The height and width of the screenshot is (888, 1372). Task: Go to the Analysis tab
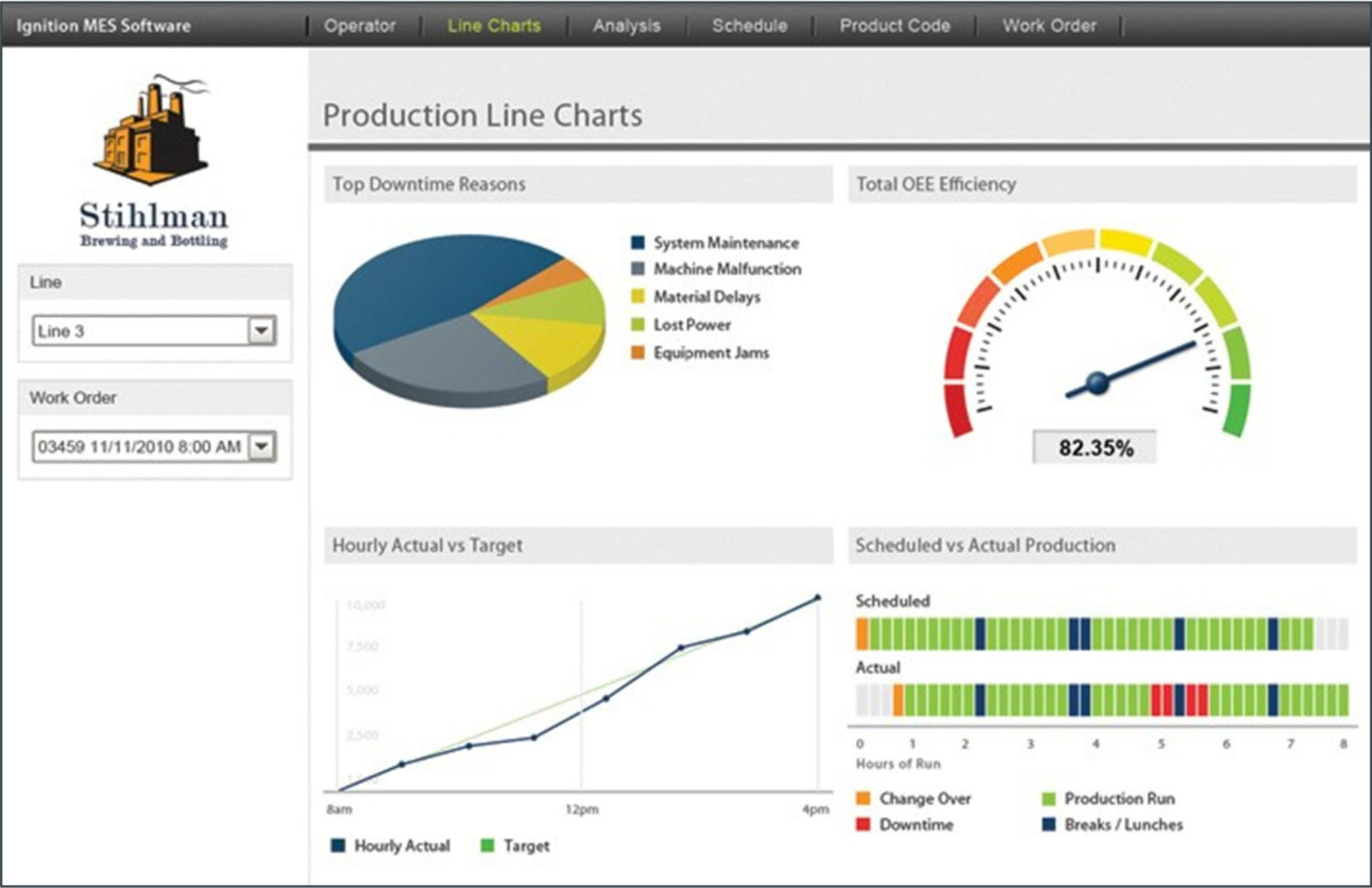(626, 26)
